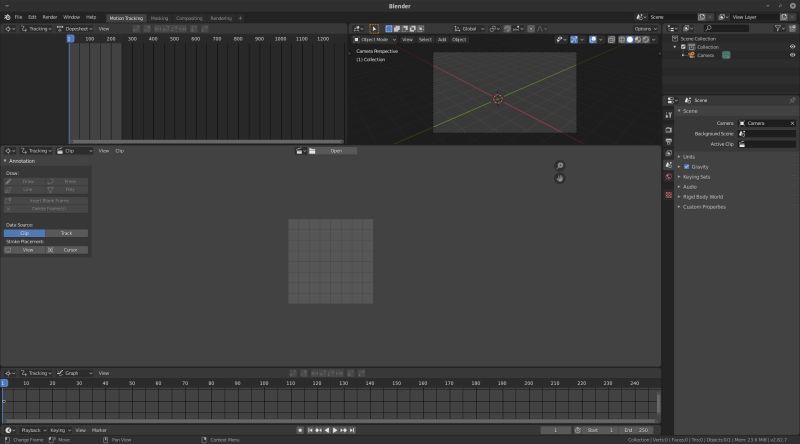Jump to last frame
The height and width of the screenshot is (444, 800).
click(x=352, y=430)
